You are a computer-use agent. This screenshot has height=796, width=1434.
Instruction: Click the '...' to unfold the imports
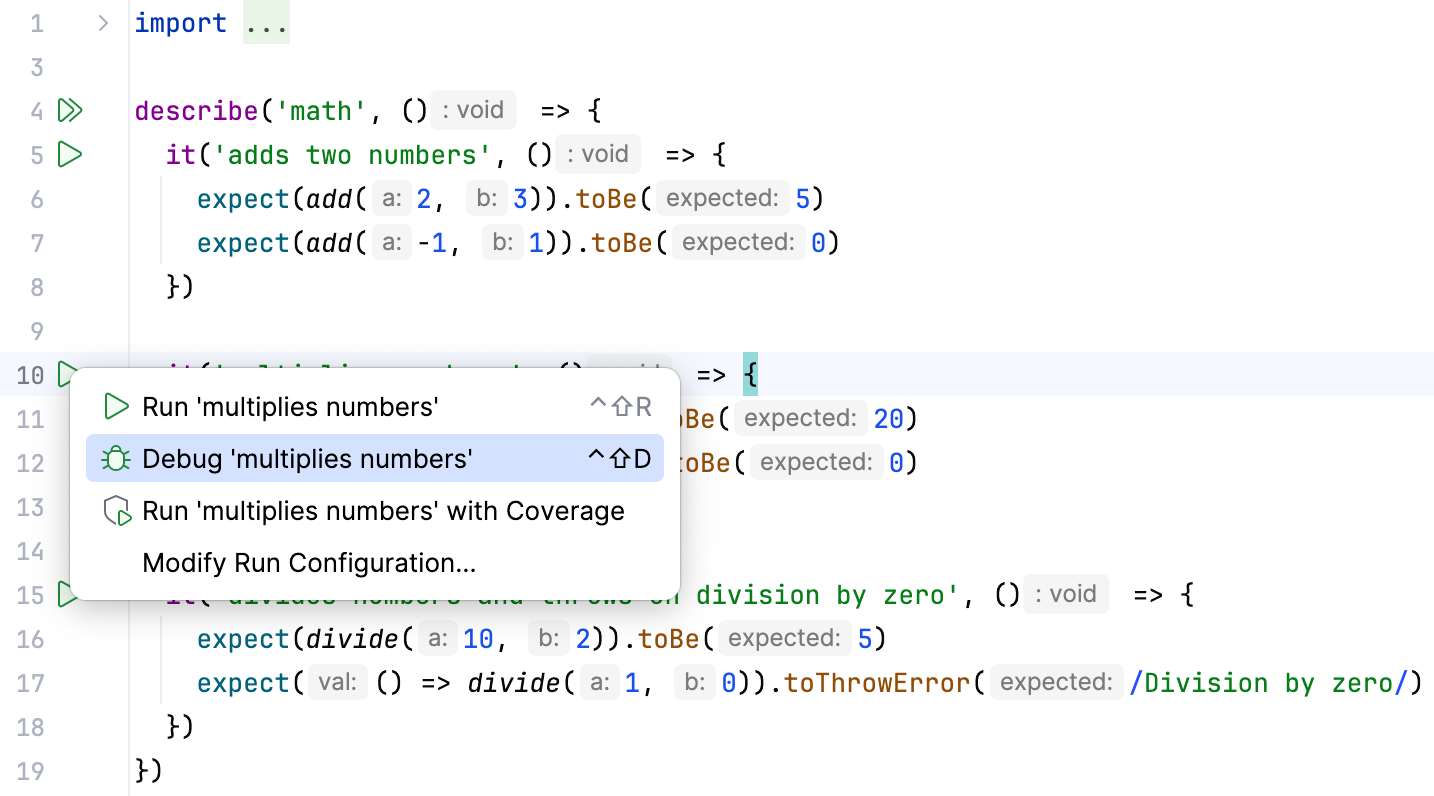point(265,22)
